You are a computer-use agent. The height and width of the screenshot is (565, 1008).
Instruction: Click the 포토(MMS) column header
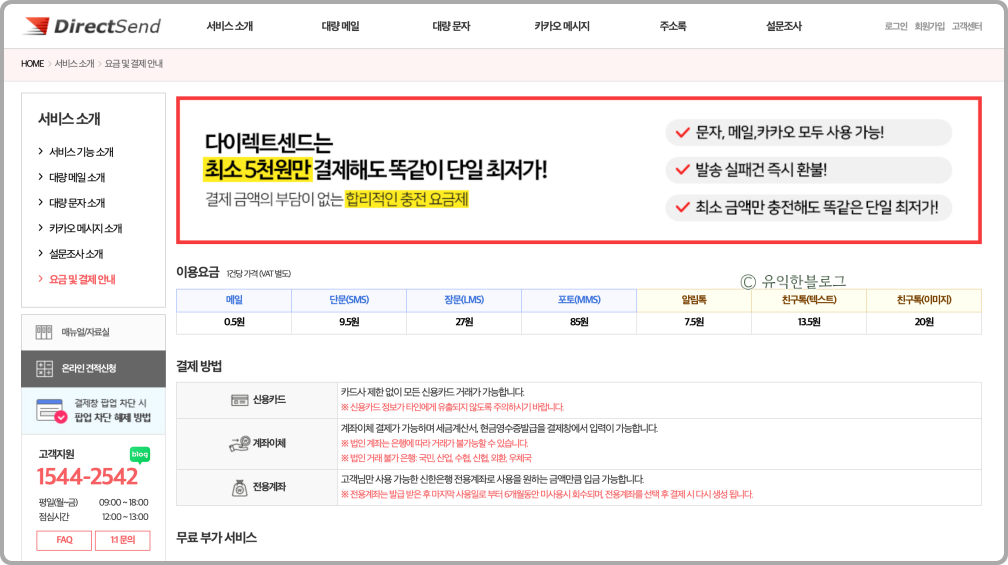579,300
